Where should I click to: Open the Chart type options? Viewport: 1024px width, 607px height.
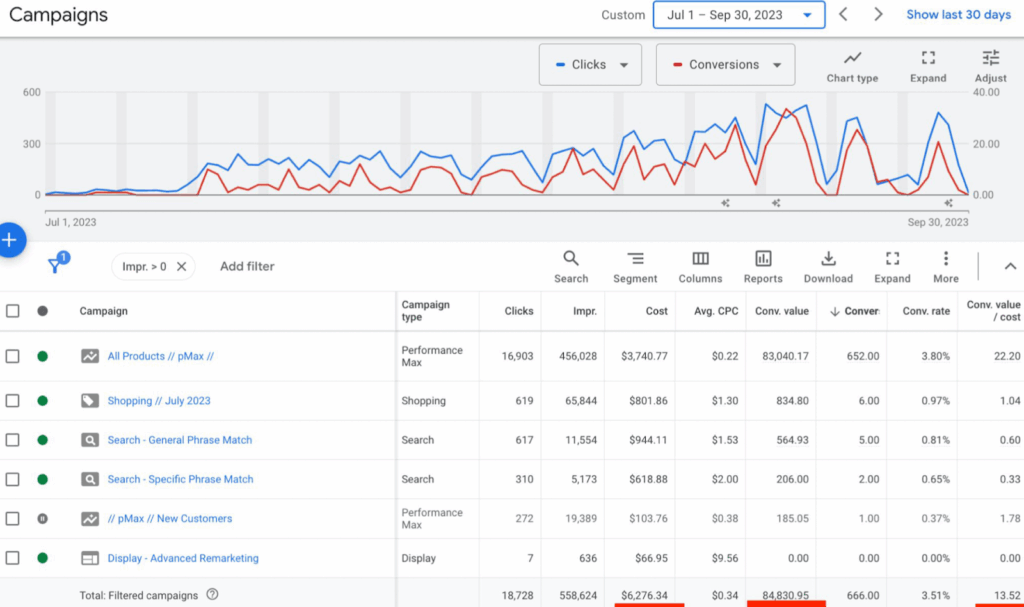click(852, 66)
